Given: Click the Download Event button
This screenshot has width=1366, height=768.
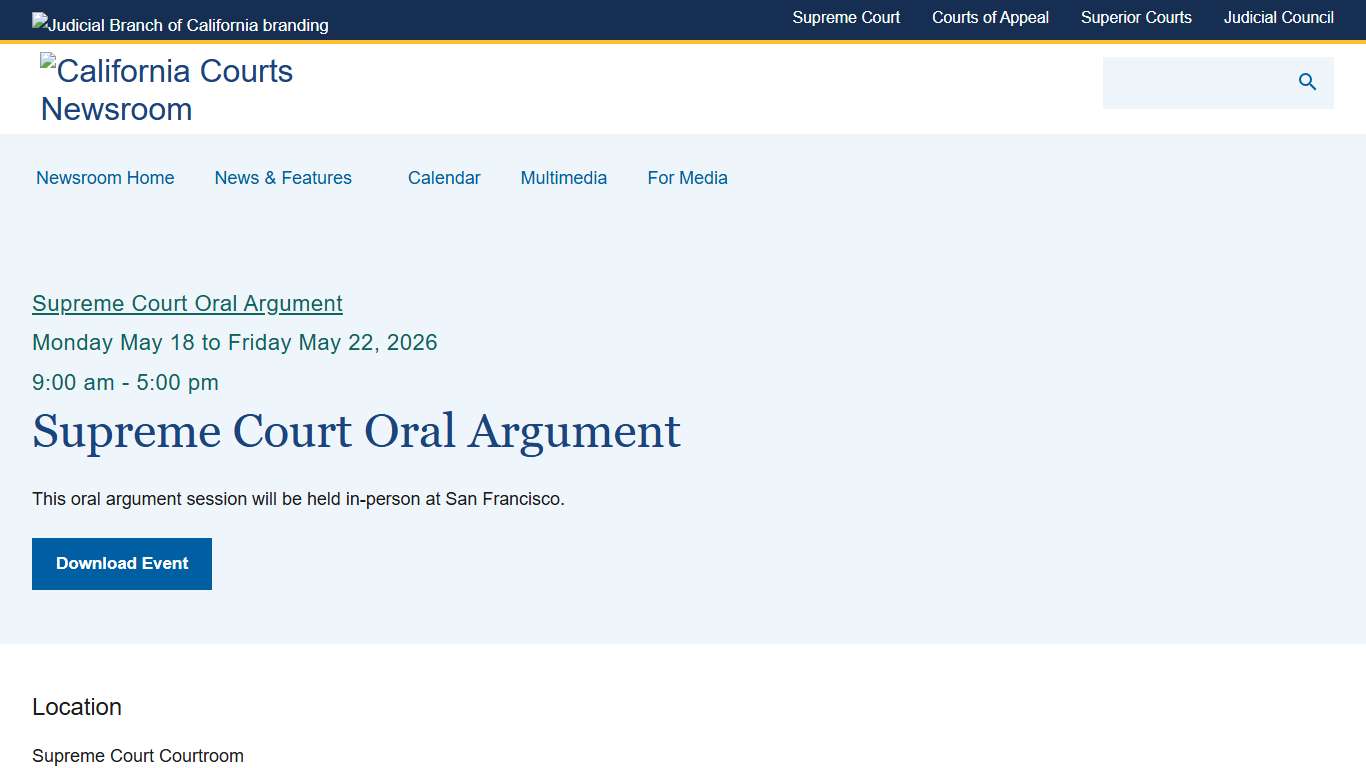Looking at the screenshot, I should (x=121, y=563).
